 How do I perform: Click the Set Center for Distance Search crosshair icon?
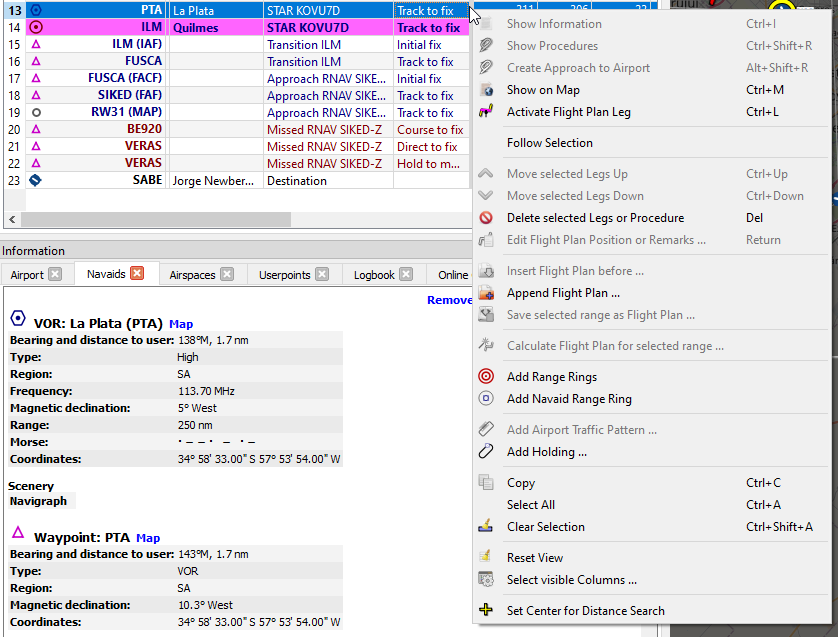487,609
